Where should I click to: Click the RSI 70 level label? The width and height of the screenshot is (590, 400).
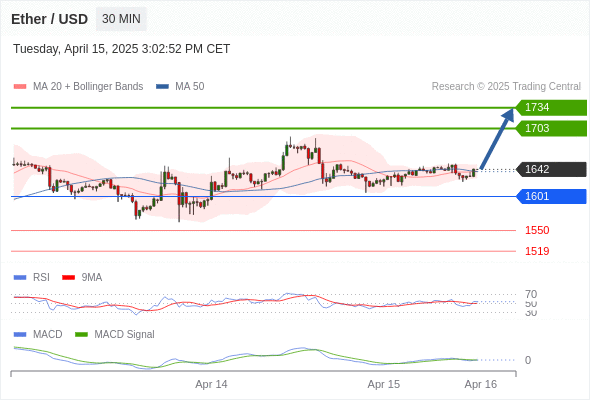pos(531,294)
